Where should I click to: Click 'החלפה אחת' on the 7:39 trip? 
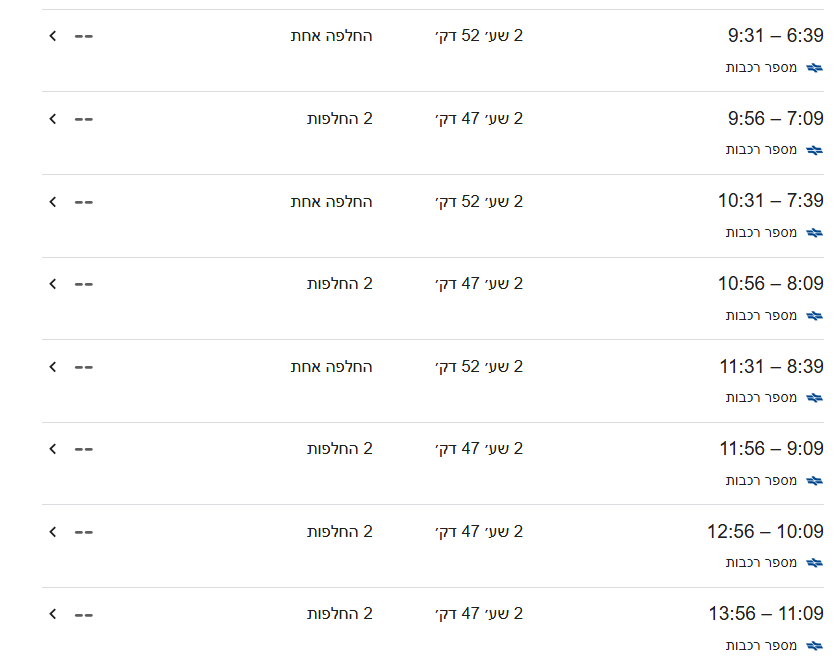(332, 201)
